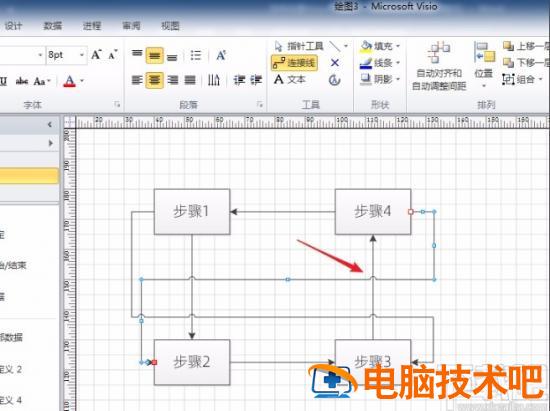Click Bring Forward (上移一层) button
Screen dimensions: 550x411
click(525, 46)
